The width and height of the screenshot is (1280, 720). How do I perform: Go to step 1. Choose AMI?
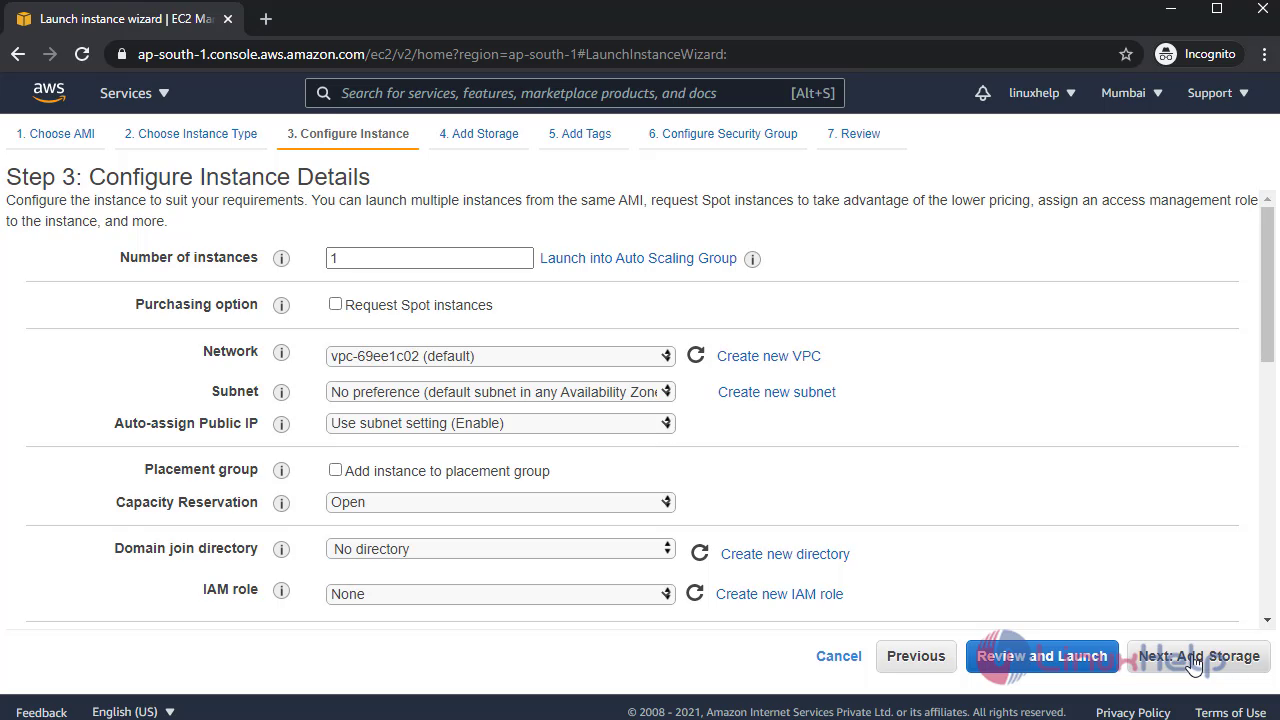56,134
